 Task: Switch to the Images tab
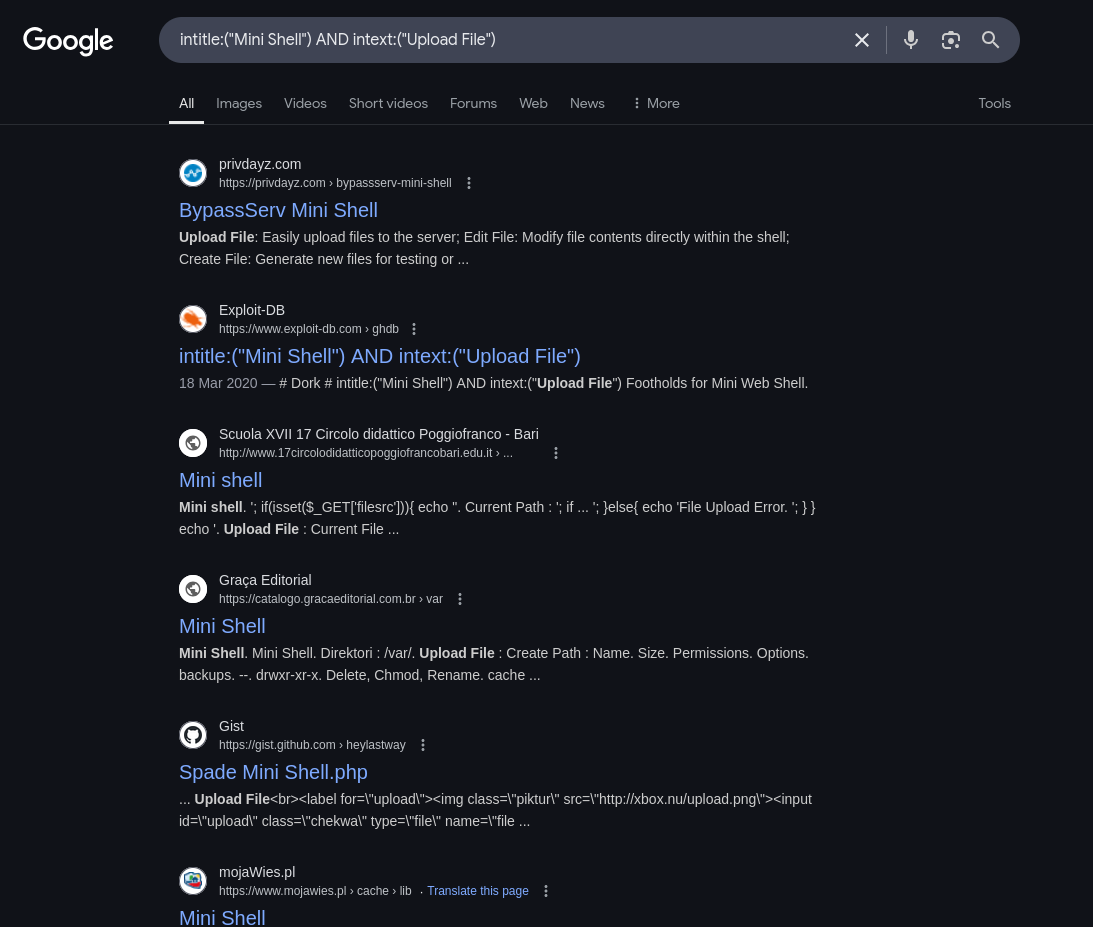click(x=239, y=103)
